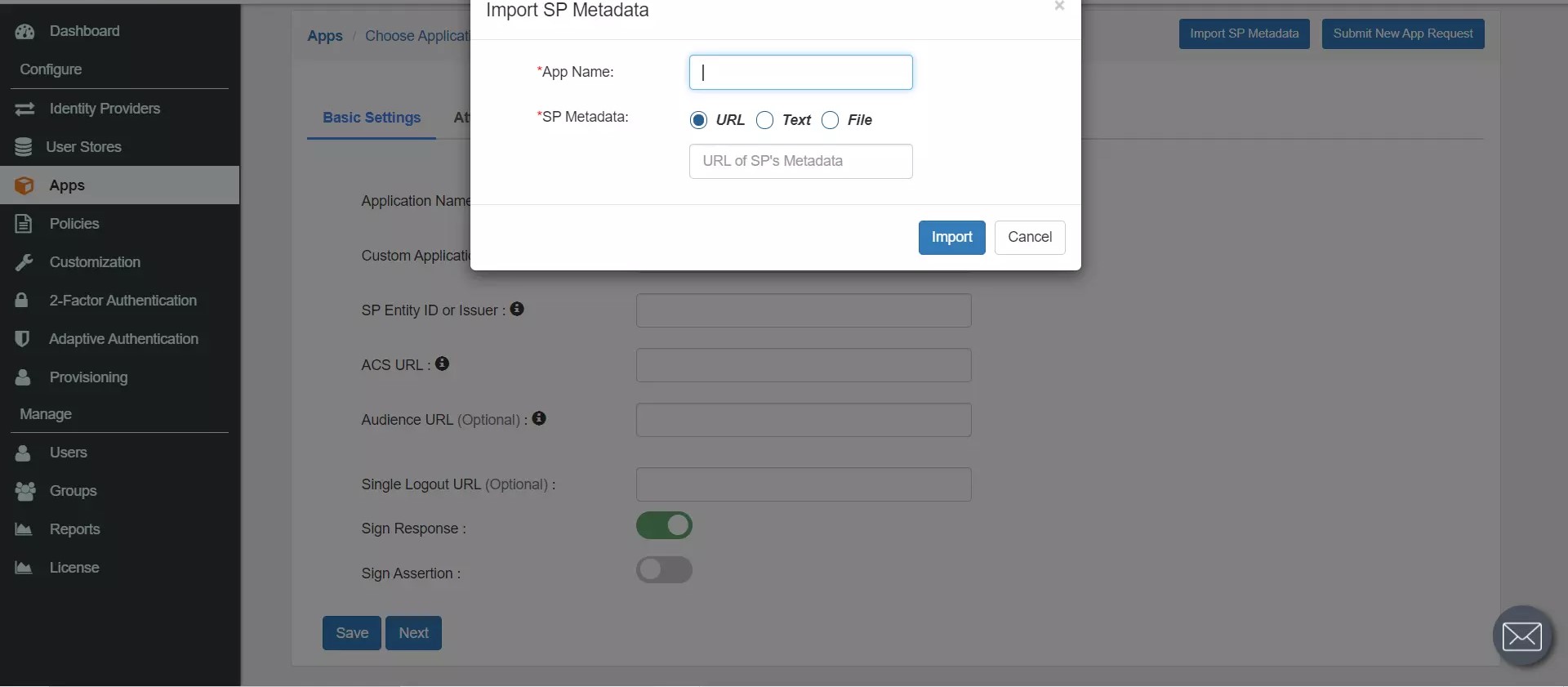The image size is (1568, 687).
Task: Click the Identity Providers arrows icon
Action: tap(24, 109)
